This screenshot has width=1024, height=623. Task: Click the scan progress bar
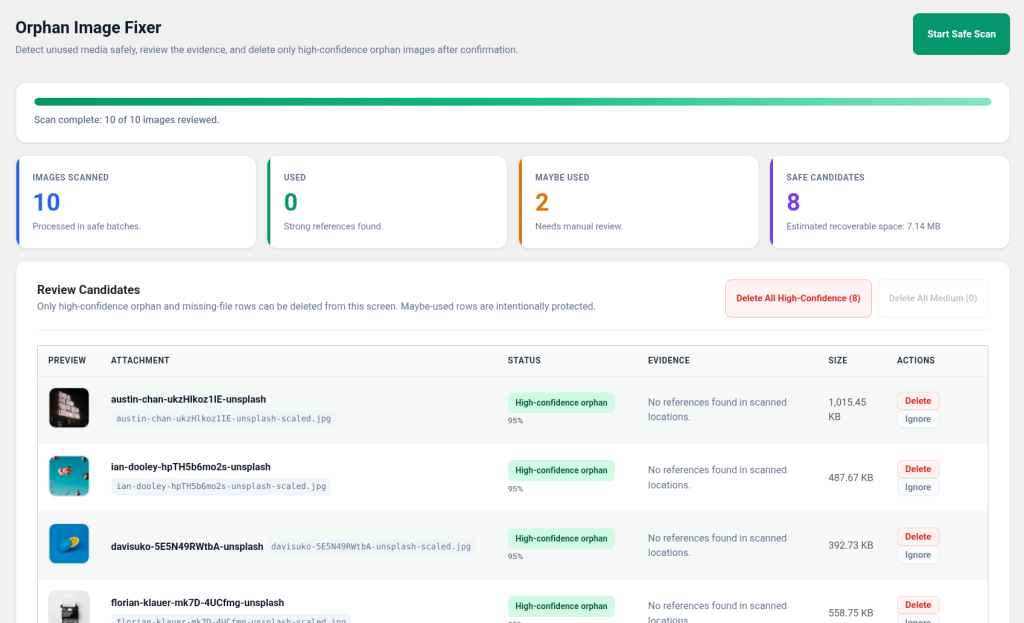[x=513, y=102]
